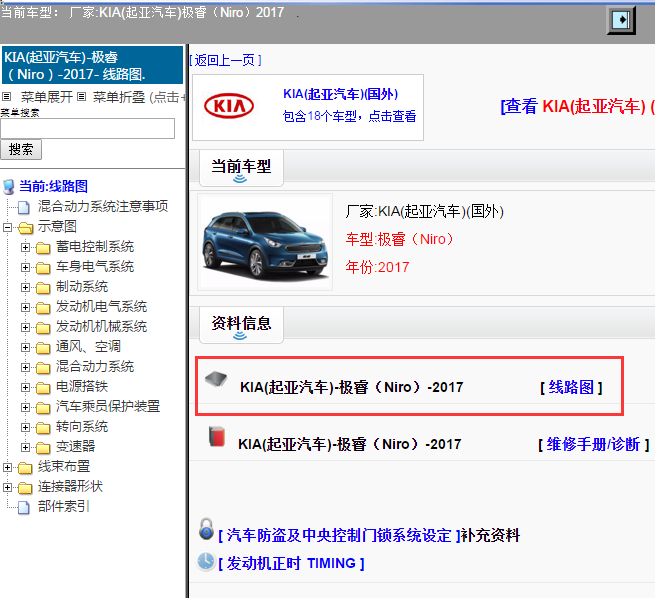Click the folder icon of 发动机机械系统
The height and width of the screenshot is (598, 655).
pos(43,328)
